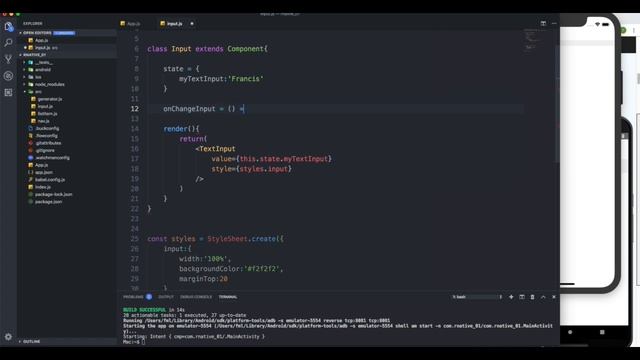This screenshot has width=640, height=360.
Task: Click the 'Francis' string in the code
Action: click(x=245, y=79)
